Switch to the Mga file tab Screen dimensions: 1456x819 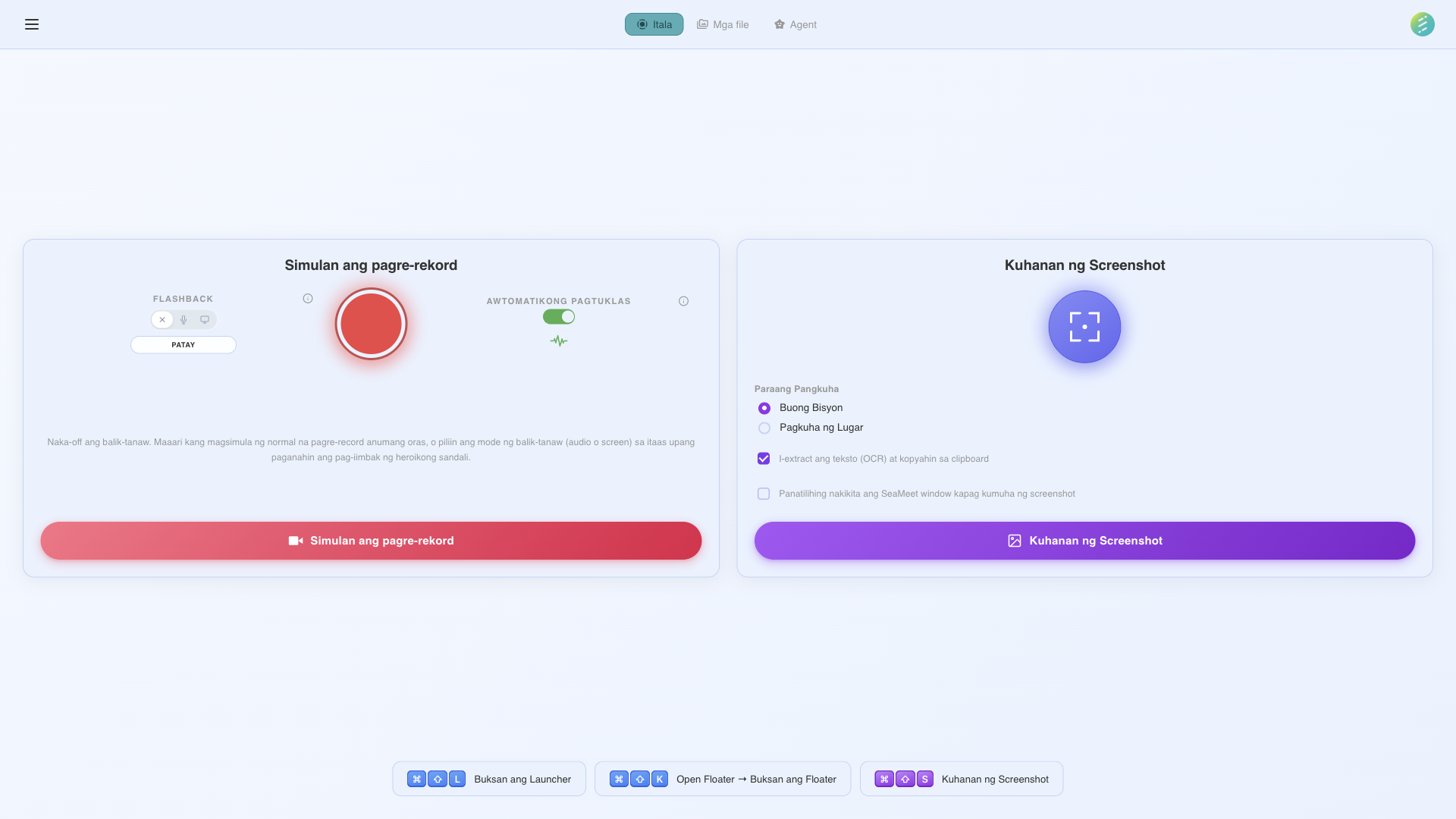tap(722, 24)
